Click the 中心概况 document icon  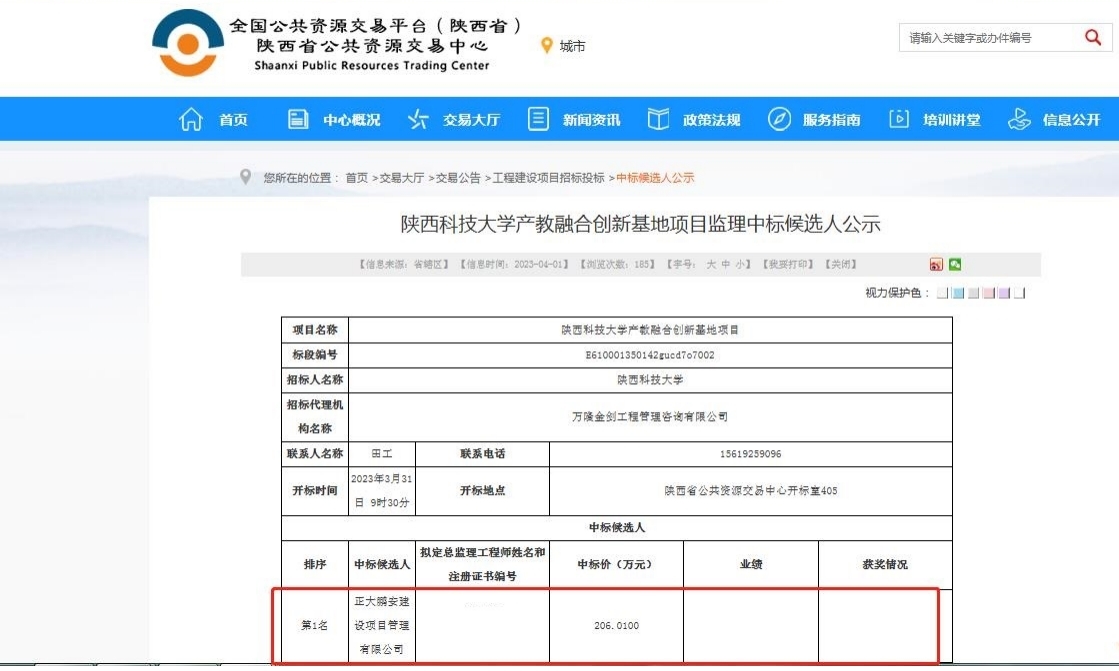click(298, 119)
